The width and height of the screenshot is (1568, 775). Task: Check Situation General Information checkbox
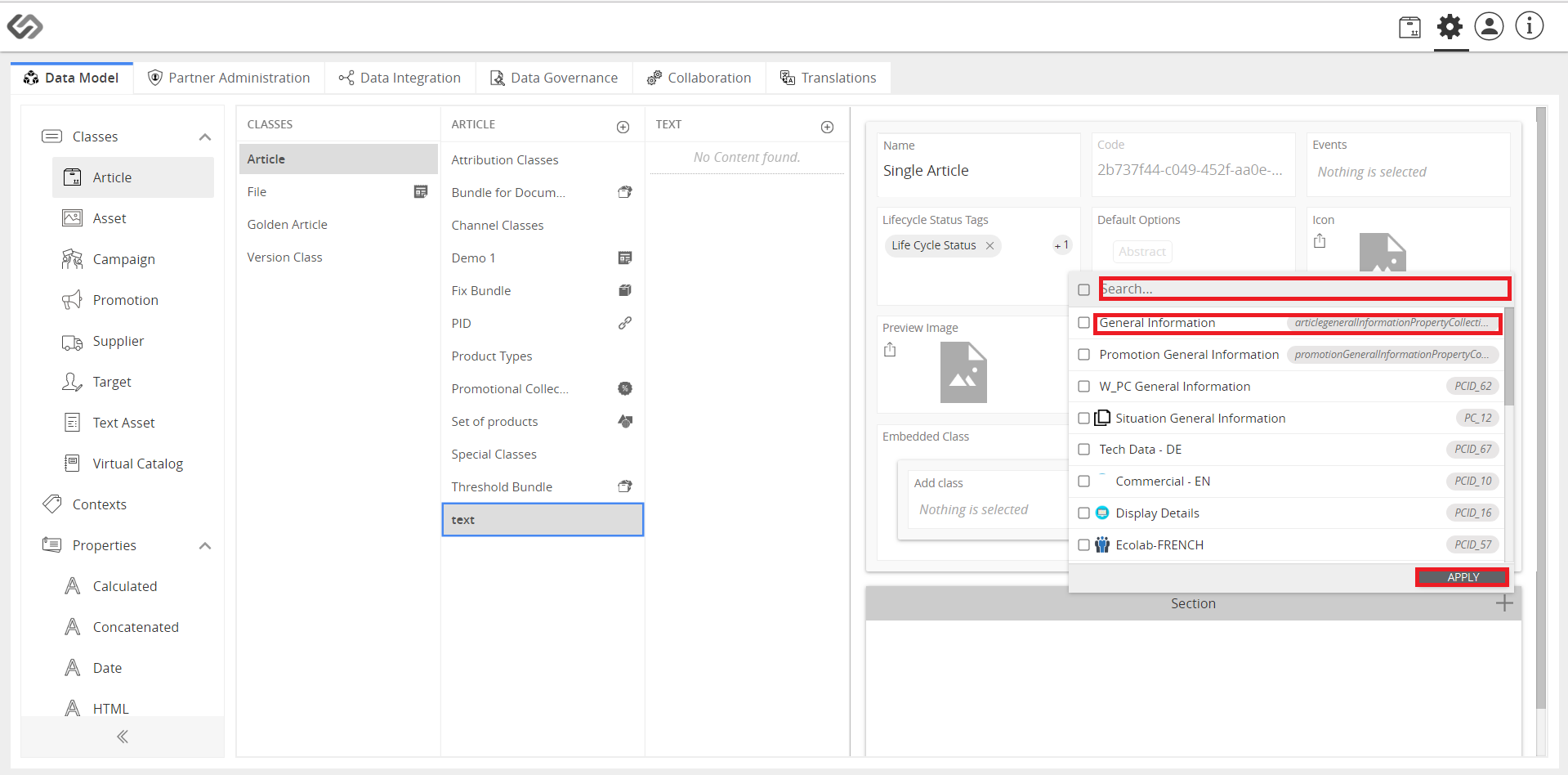pos(1083,418)
